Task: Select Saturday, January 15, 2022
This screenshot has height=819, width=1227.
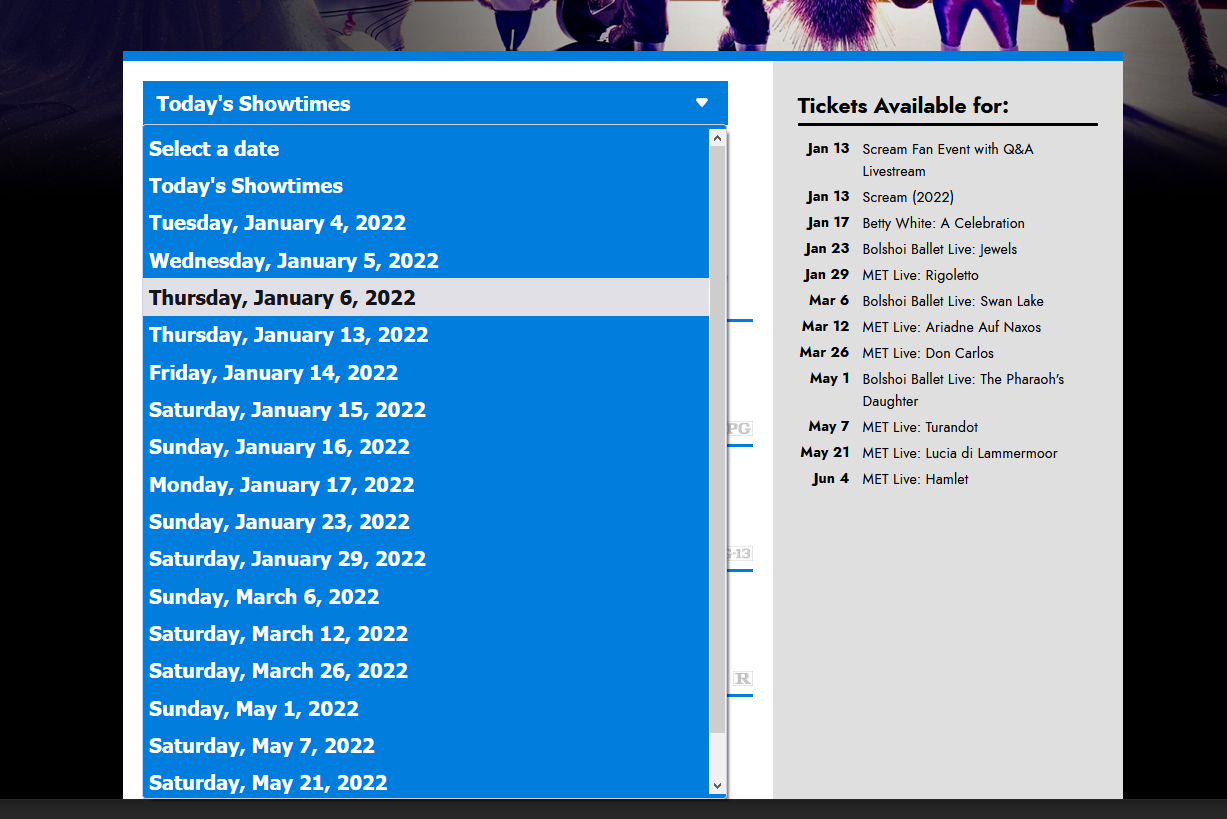Action: (426, 410)
